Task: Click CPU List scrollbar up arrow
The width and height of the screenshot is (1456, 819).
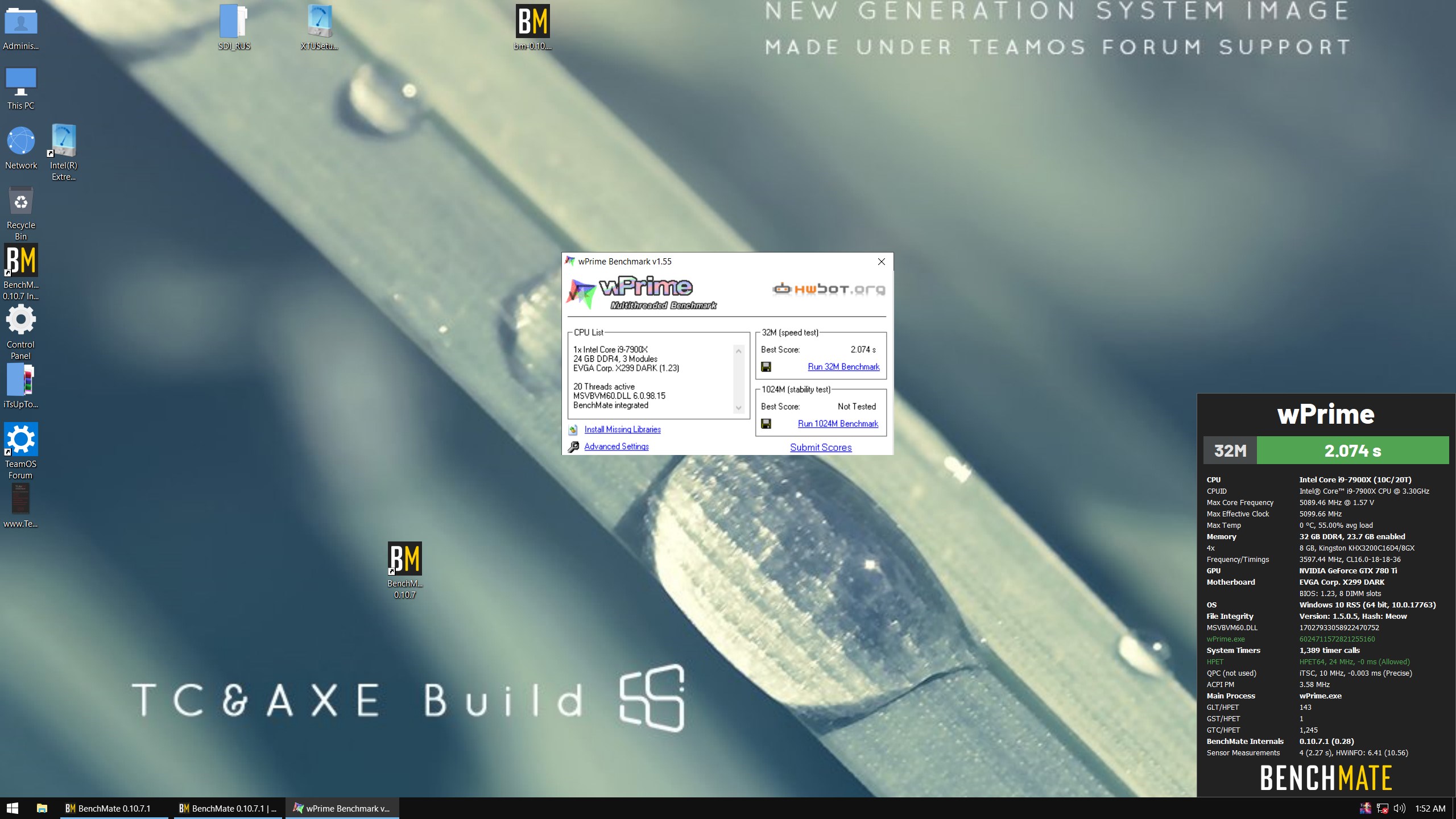Action: pyautogui.click(x=739, y=351)
